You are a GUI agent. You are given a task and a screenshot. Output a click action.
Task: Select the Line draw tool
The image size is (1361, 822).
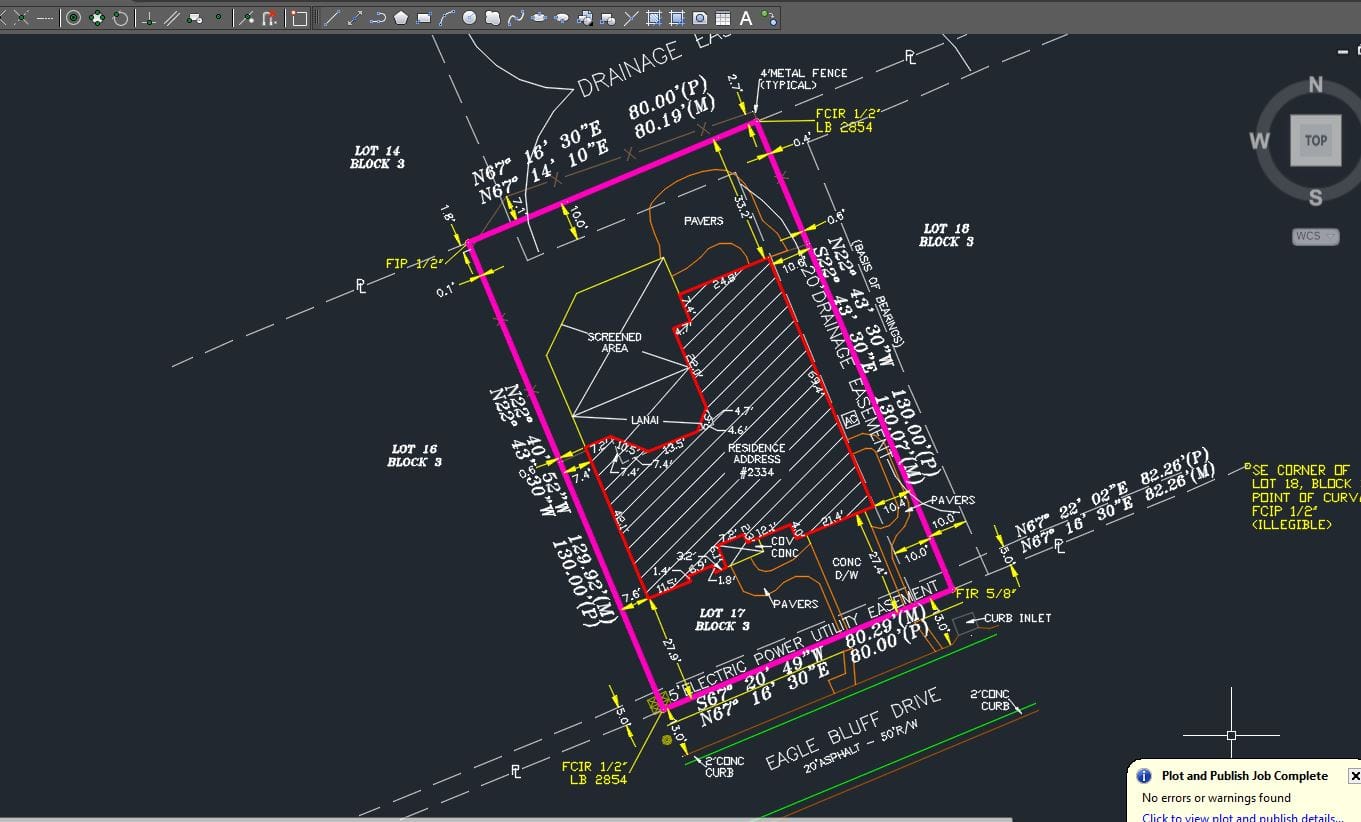point(333,18)
